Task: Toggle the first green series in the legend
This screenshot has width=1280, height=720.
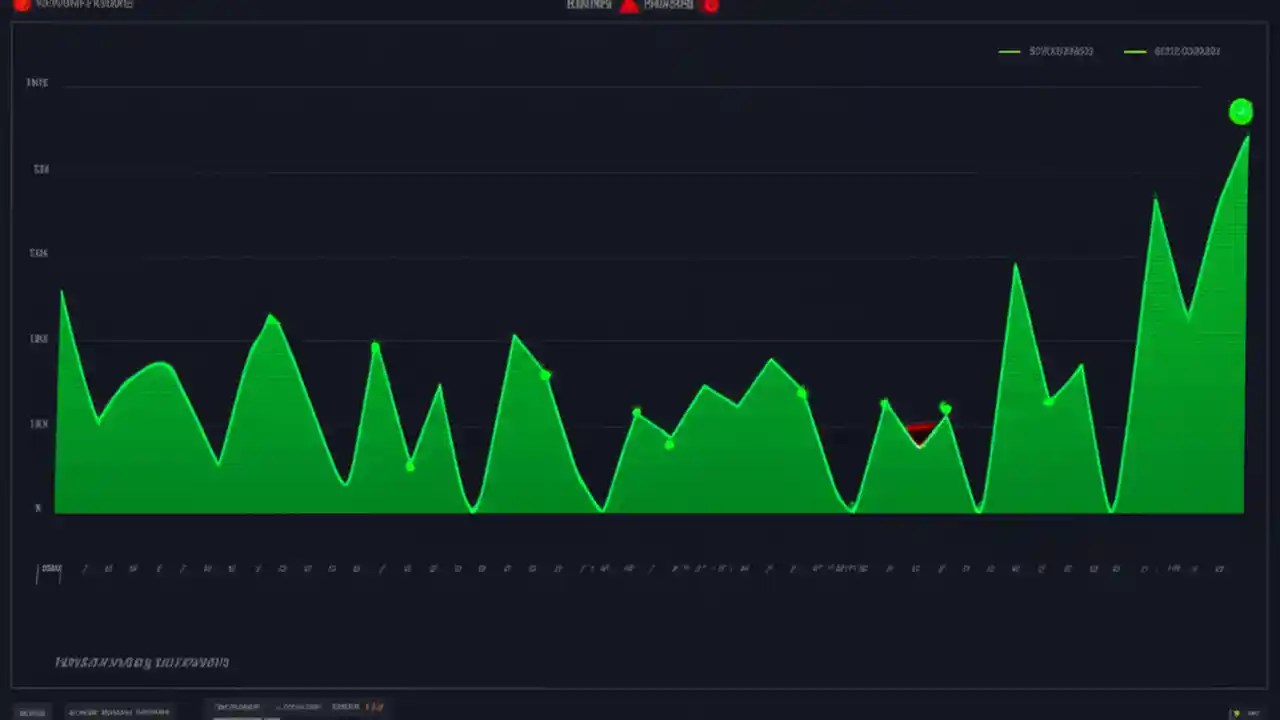Action: [x=1045, y=51]
